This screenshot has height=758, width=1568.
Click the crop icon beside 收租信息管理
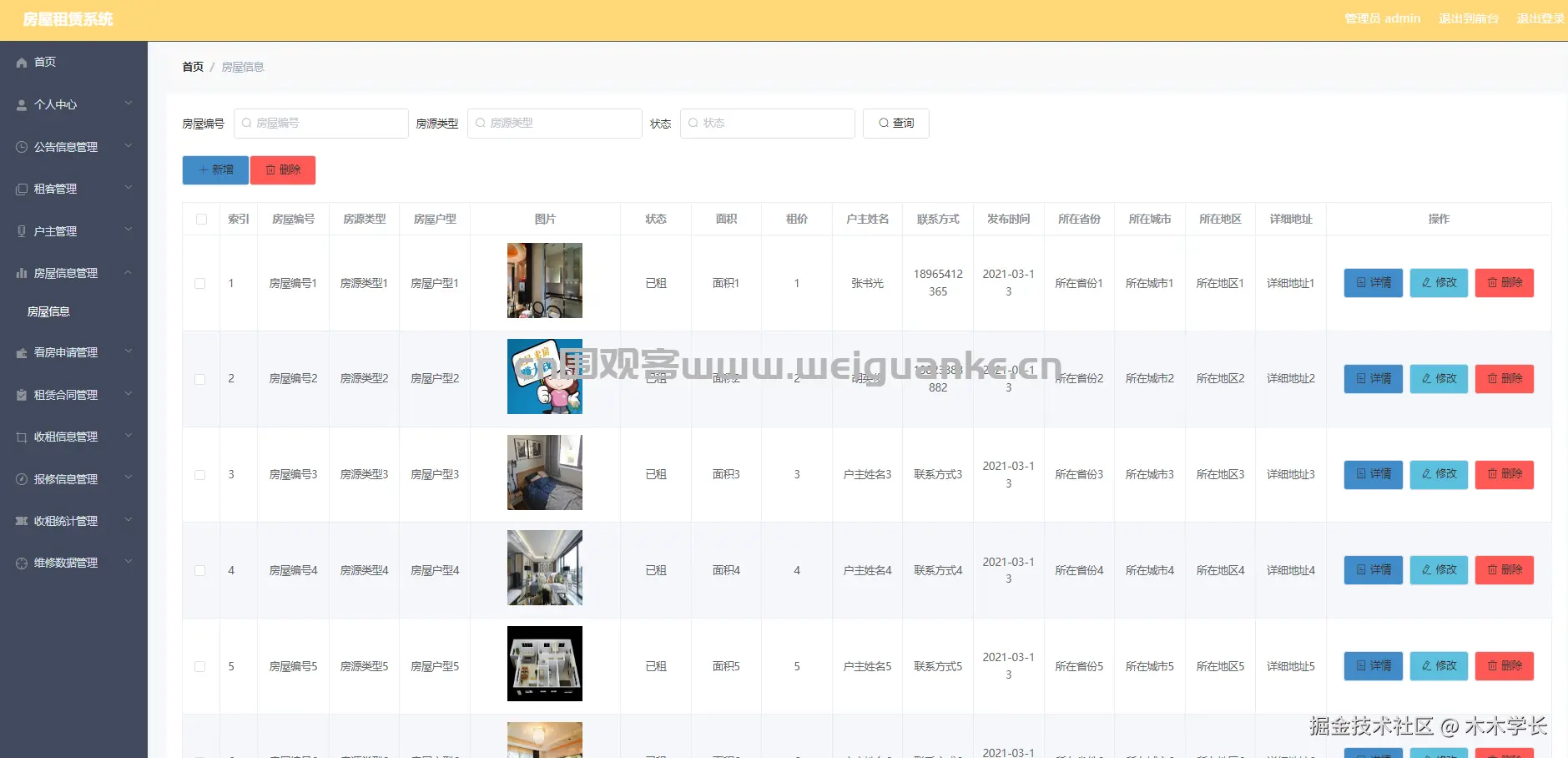point(22,437)
